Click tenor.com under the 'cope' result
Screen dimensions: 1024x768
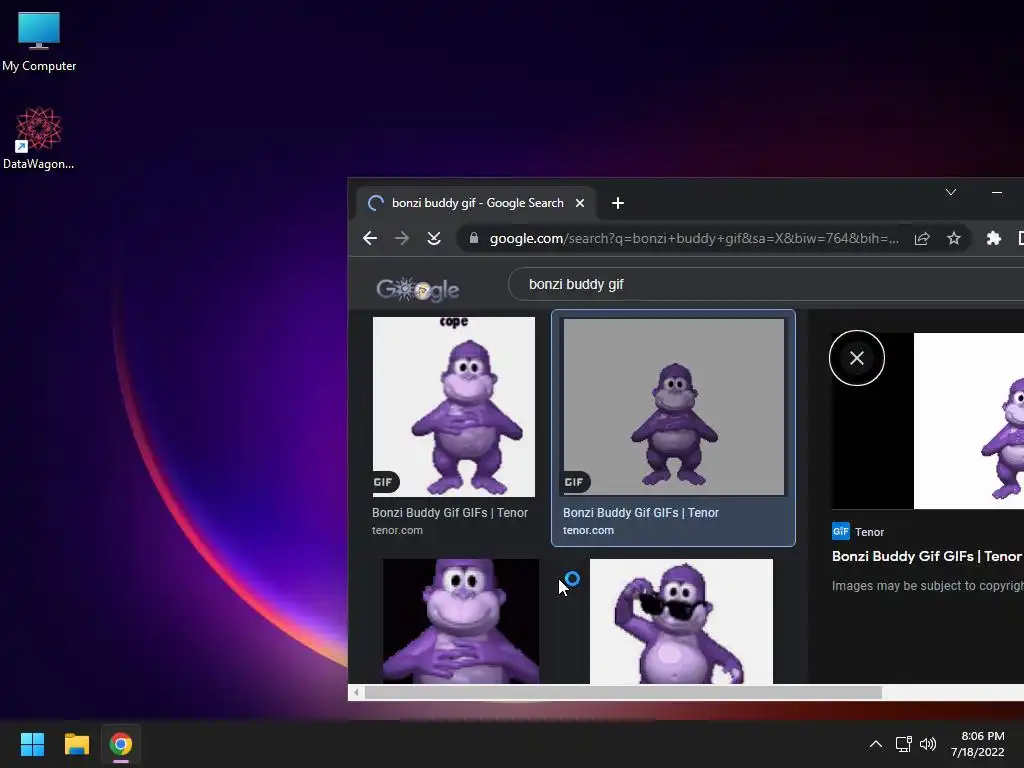[x=397, y=530]
